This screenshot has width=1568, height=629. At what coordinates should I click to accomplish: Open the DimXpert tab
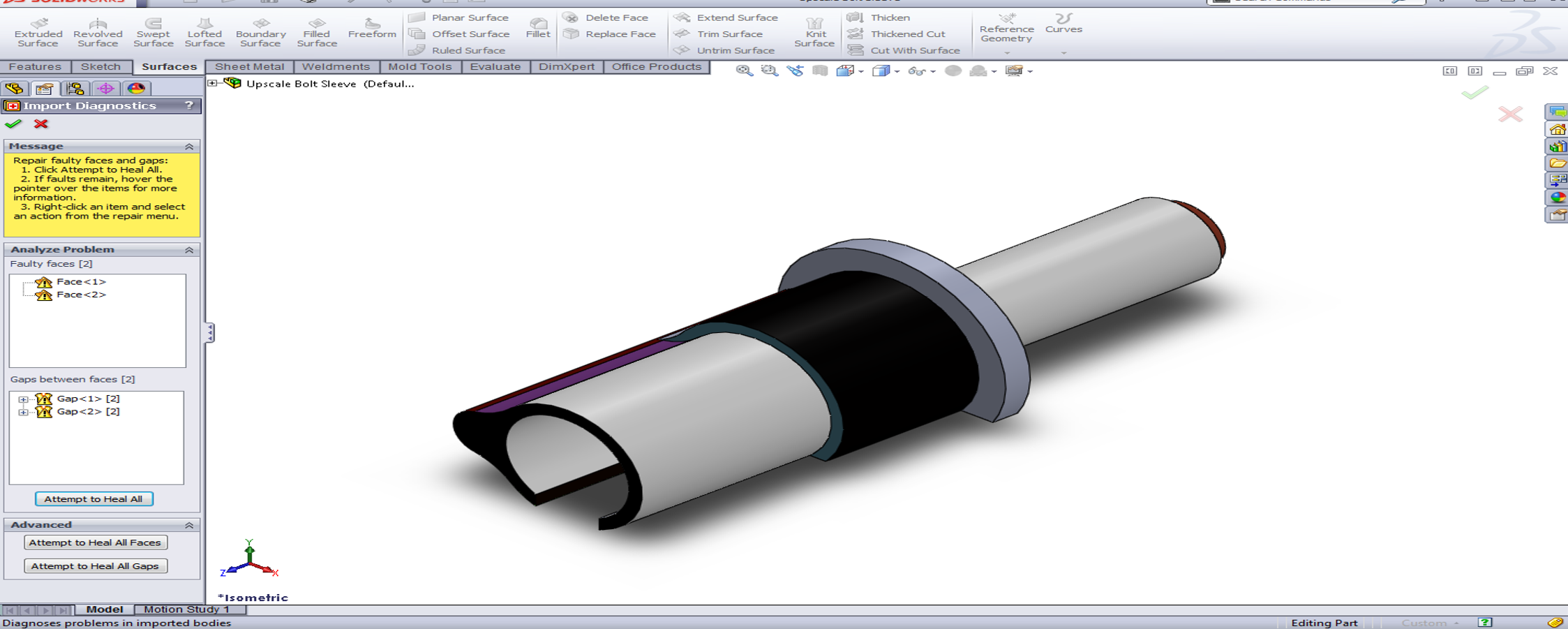coord(567,67)
